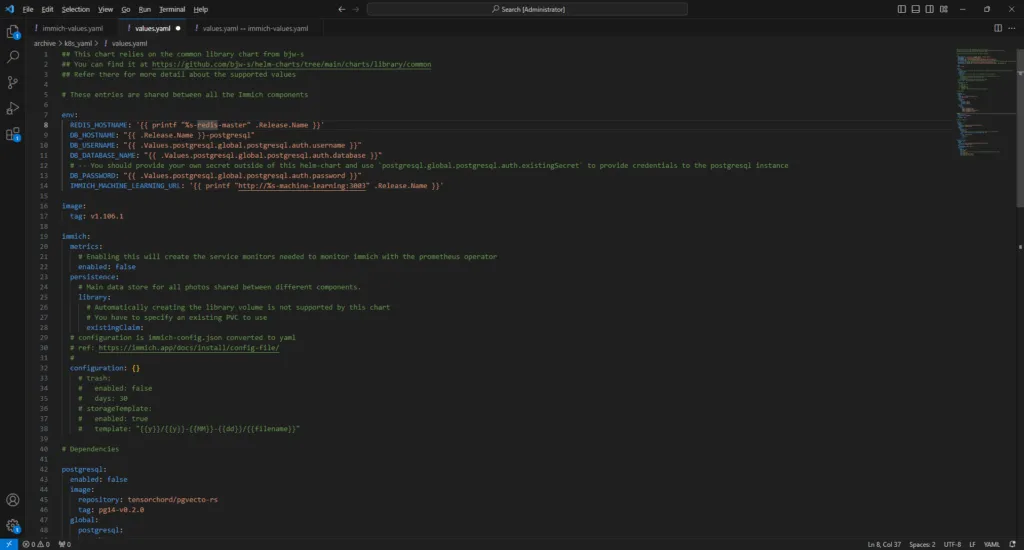1024x550 pixels.
Task: Switch to the values.yaml diff tab
Action: pos(255,28)
